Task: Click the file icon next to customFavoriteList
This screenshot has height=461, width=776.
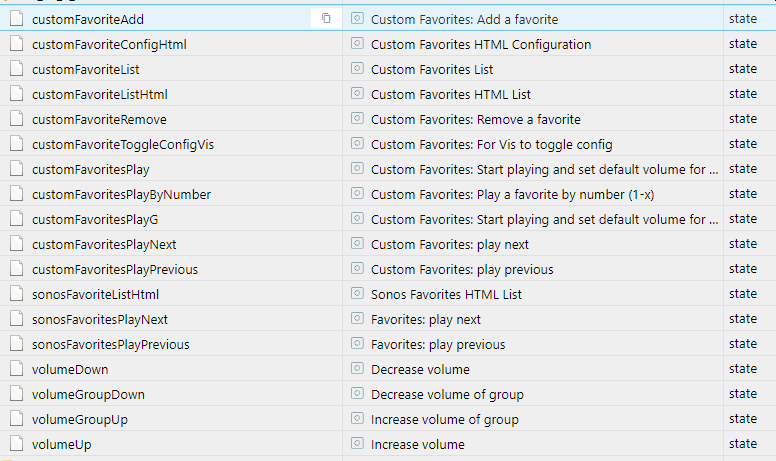Action: 15,69
